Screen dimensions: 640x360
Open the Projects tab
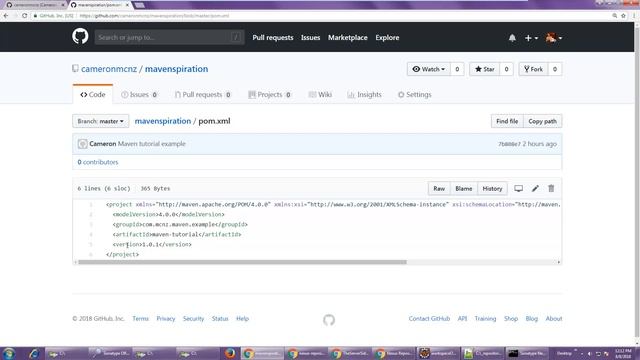tap(269, 94)
